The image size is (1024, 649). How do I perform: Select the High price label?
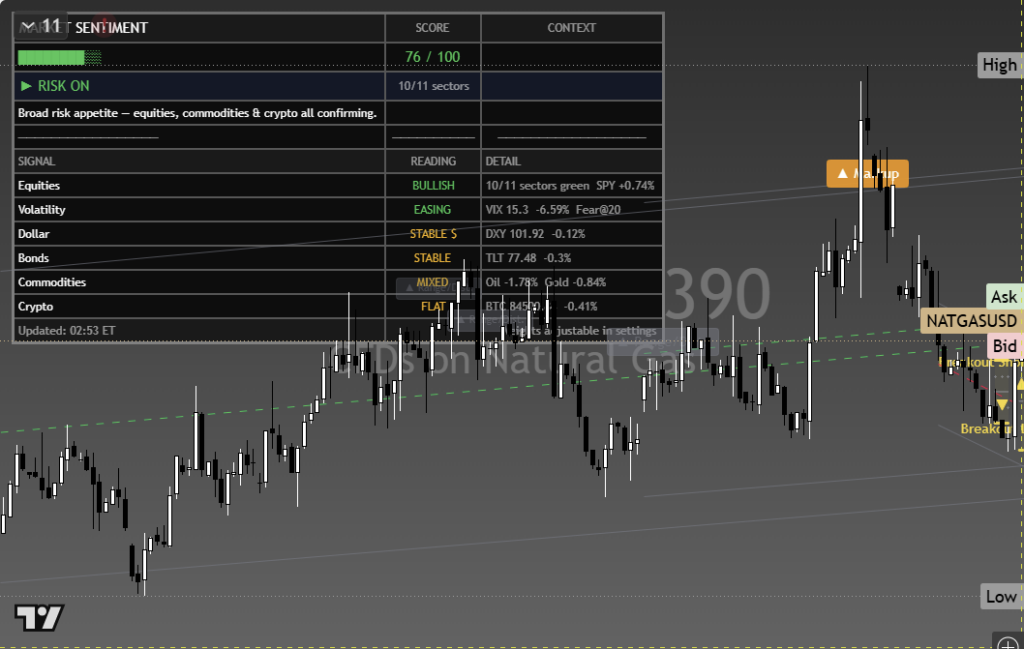click(x=999, y=65)
